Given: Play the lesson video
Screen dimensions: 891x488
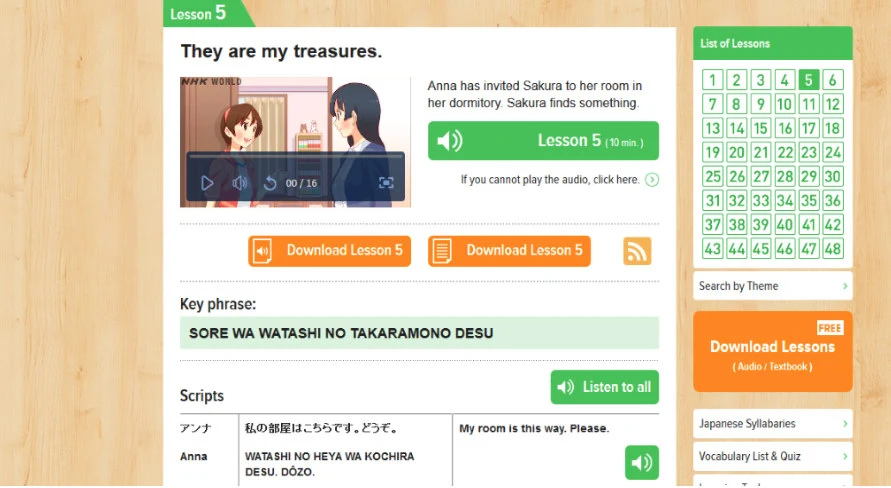Looking at the screenshot, I should click(207, 183).
